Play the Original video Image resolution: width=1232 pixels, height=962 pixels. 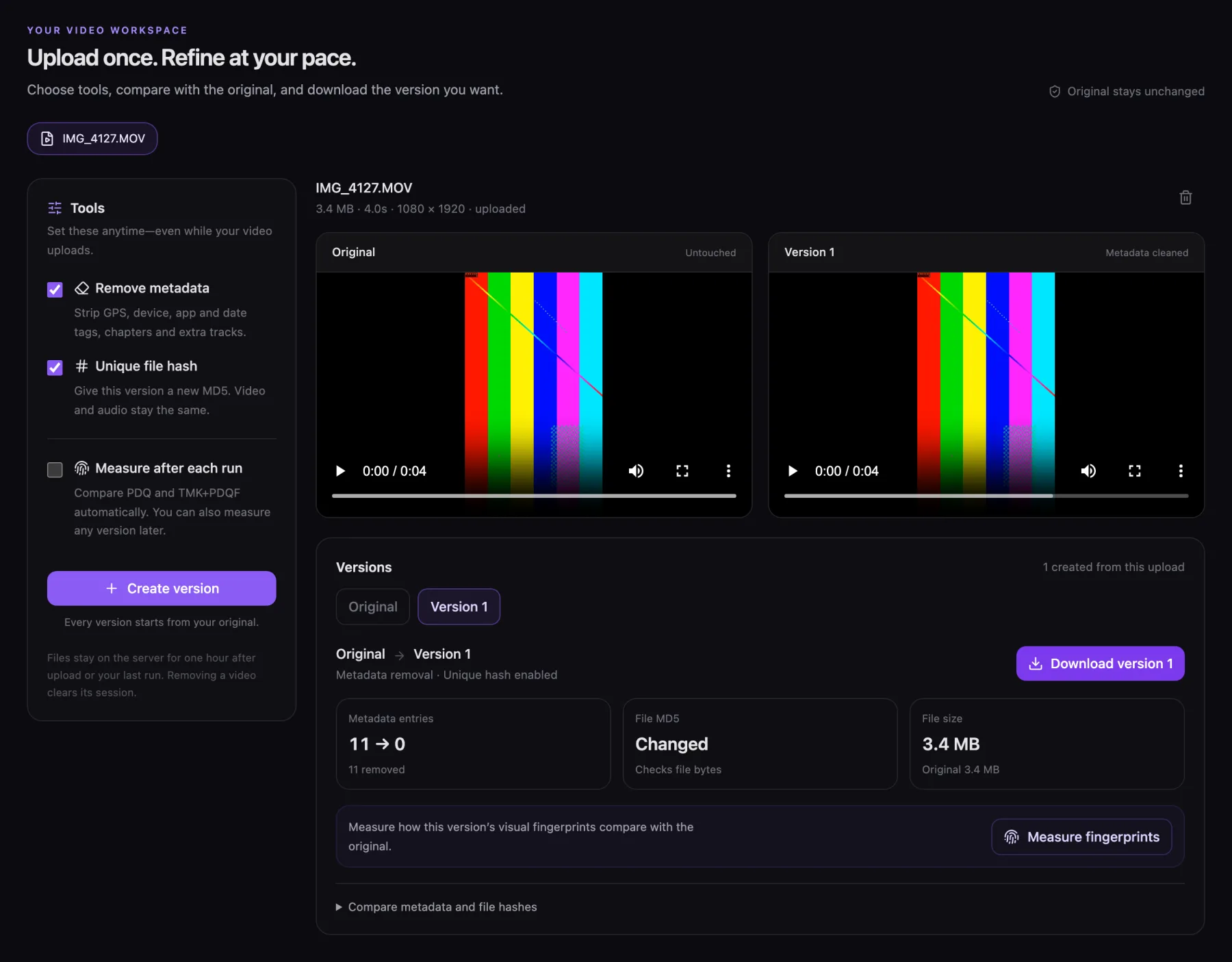coord(340,471)
